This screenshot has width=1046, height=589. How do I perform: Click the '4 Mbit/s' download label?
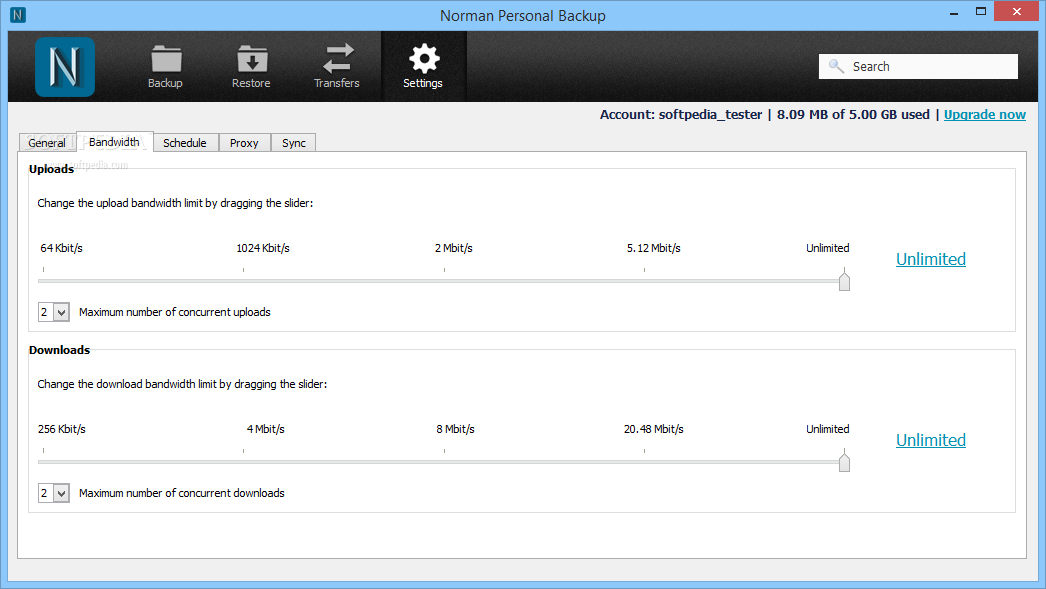266,429
